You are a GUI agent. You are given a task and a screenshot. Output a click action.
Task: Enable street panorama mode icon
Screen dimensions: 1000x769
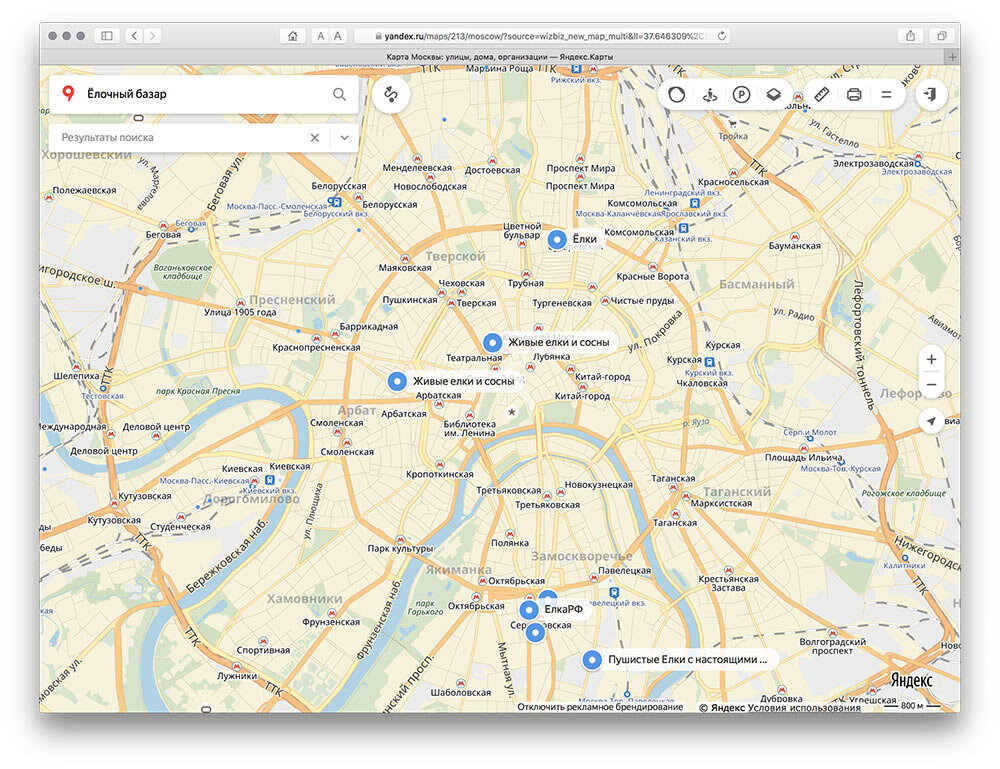coord(710,95)
